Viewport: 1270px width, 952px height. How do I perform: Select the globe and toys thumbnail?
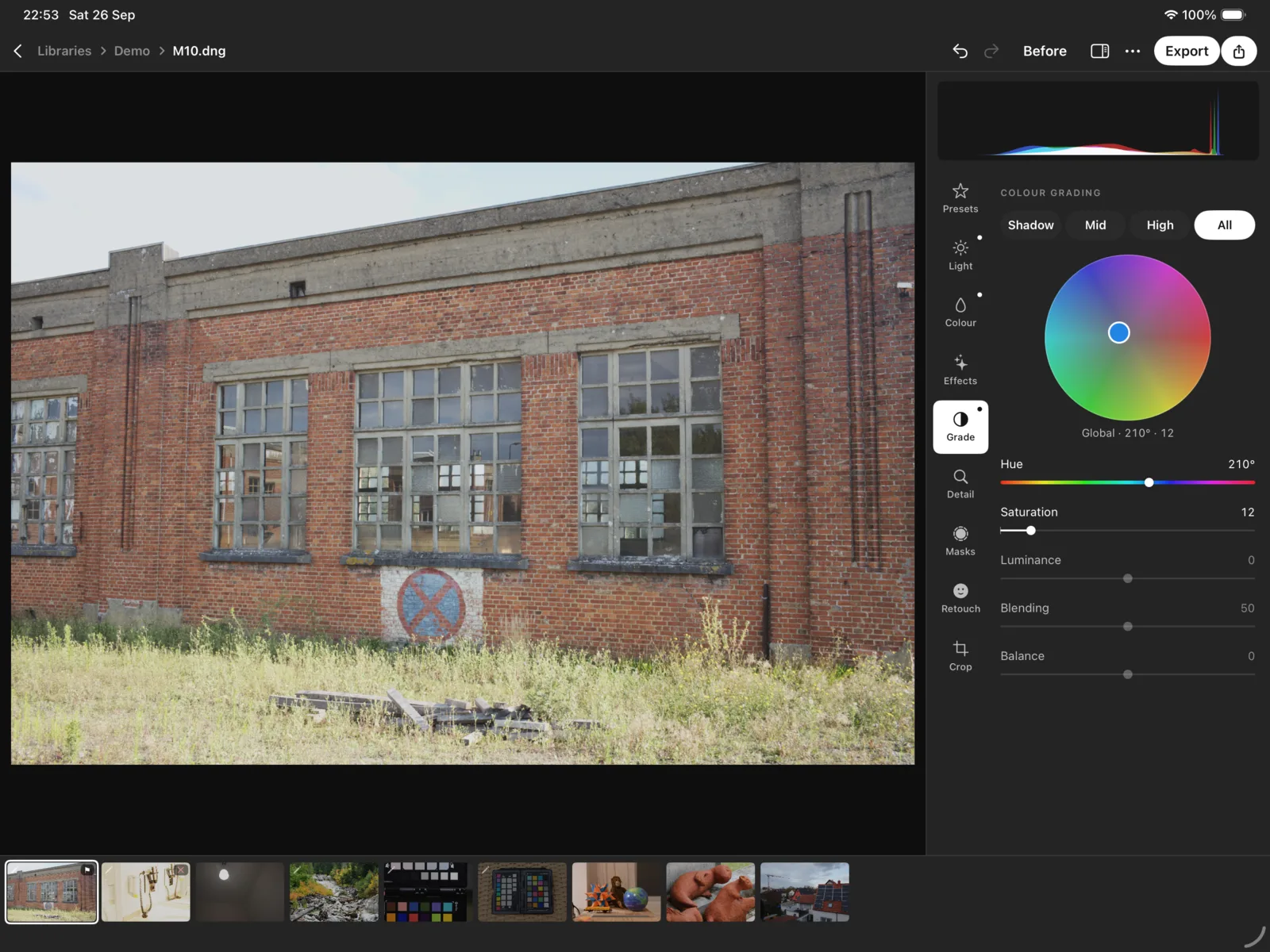pyautogui.click(x=616, y=892)
